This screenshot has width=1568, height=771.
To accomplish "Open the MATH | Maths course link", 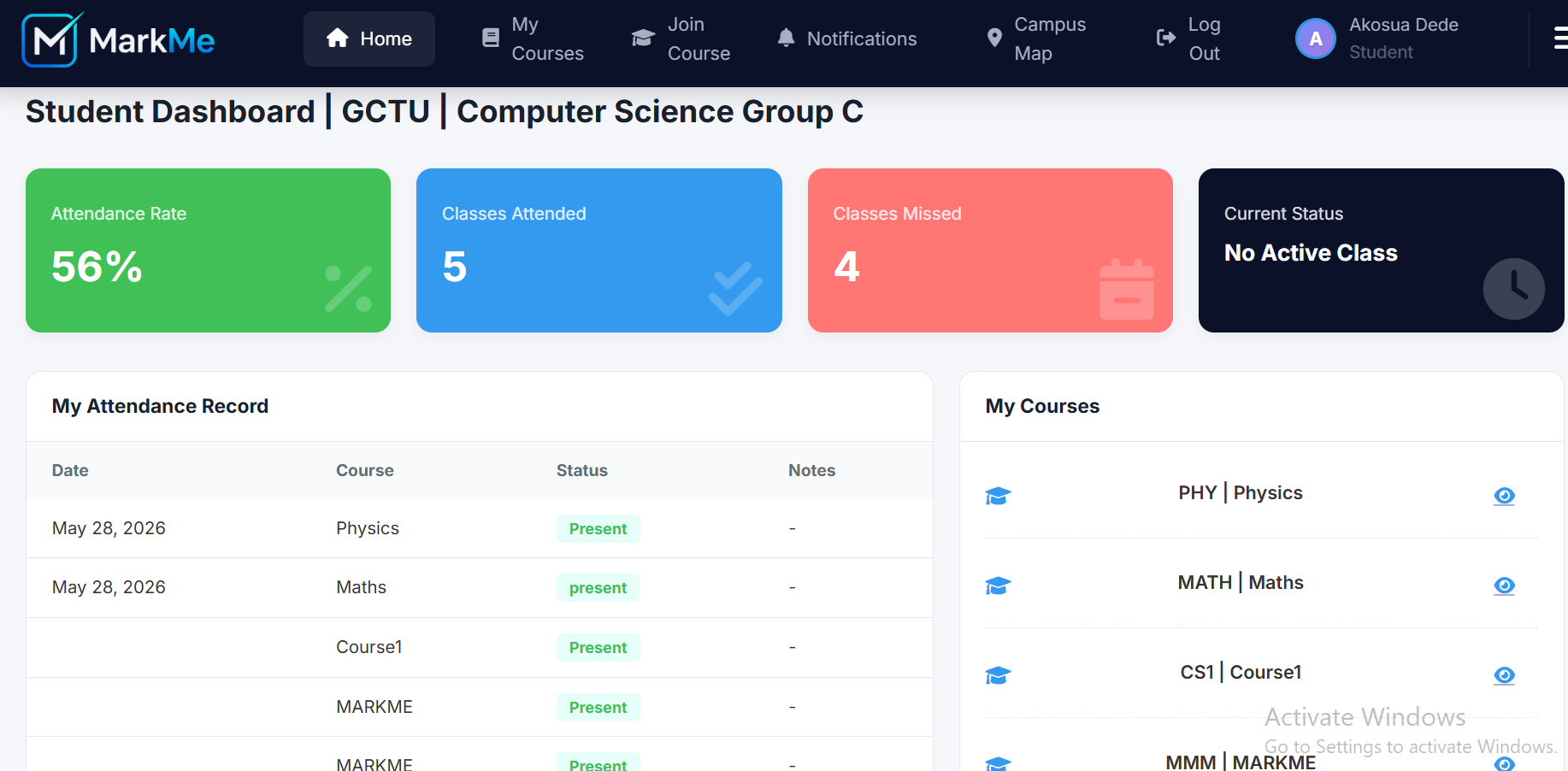I will (1241, 583).
